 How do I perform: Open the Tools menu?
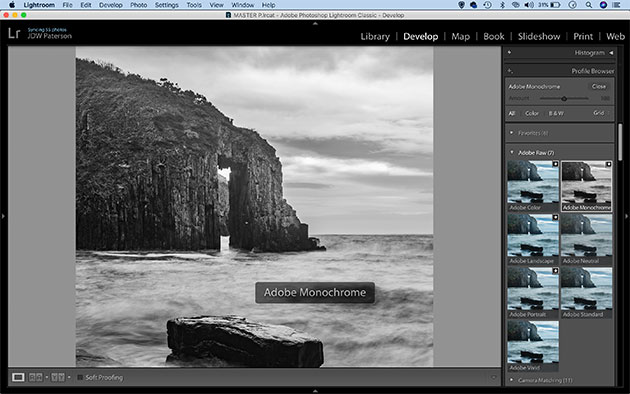click(194, 5)
